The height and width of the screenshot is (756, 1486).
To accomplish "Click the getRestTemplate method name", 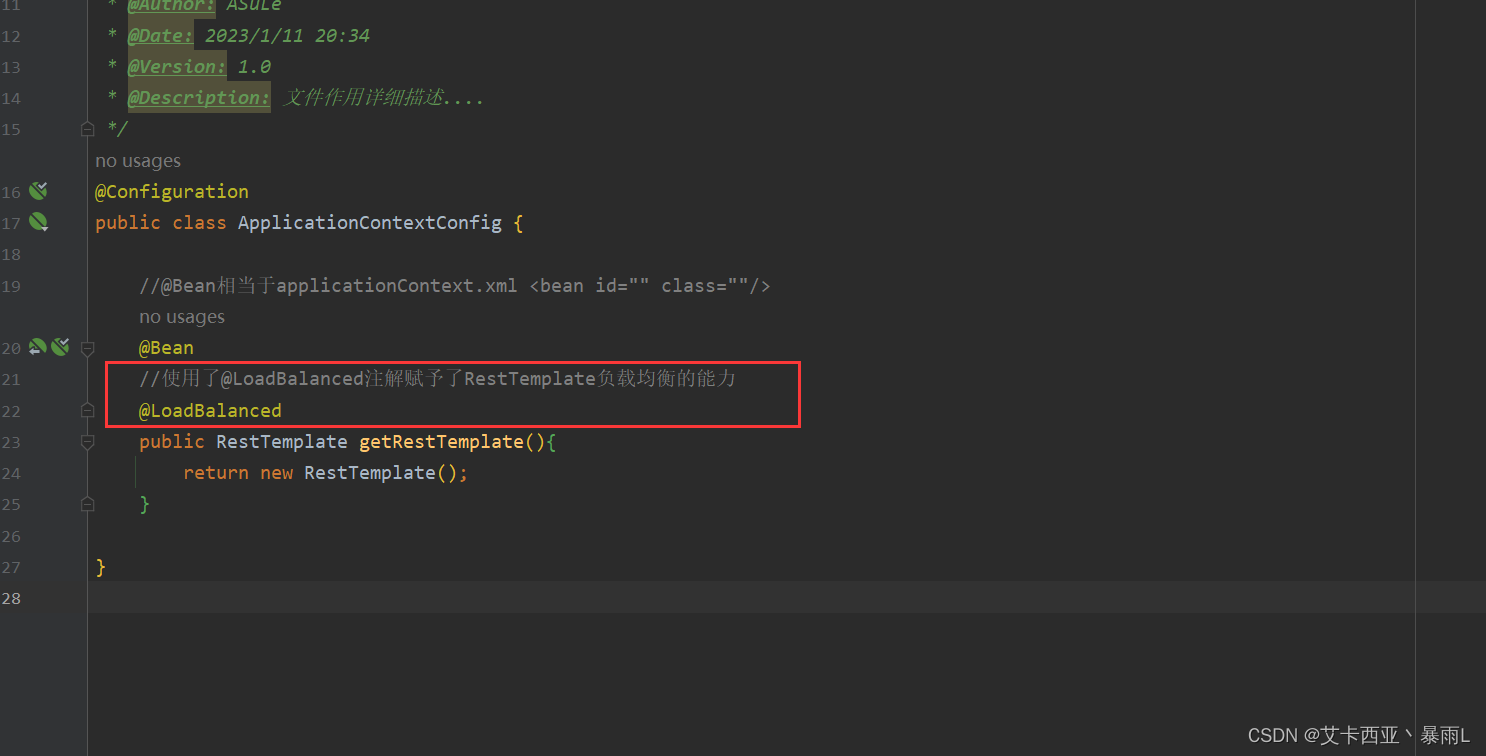I will [x=441, y=441].
